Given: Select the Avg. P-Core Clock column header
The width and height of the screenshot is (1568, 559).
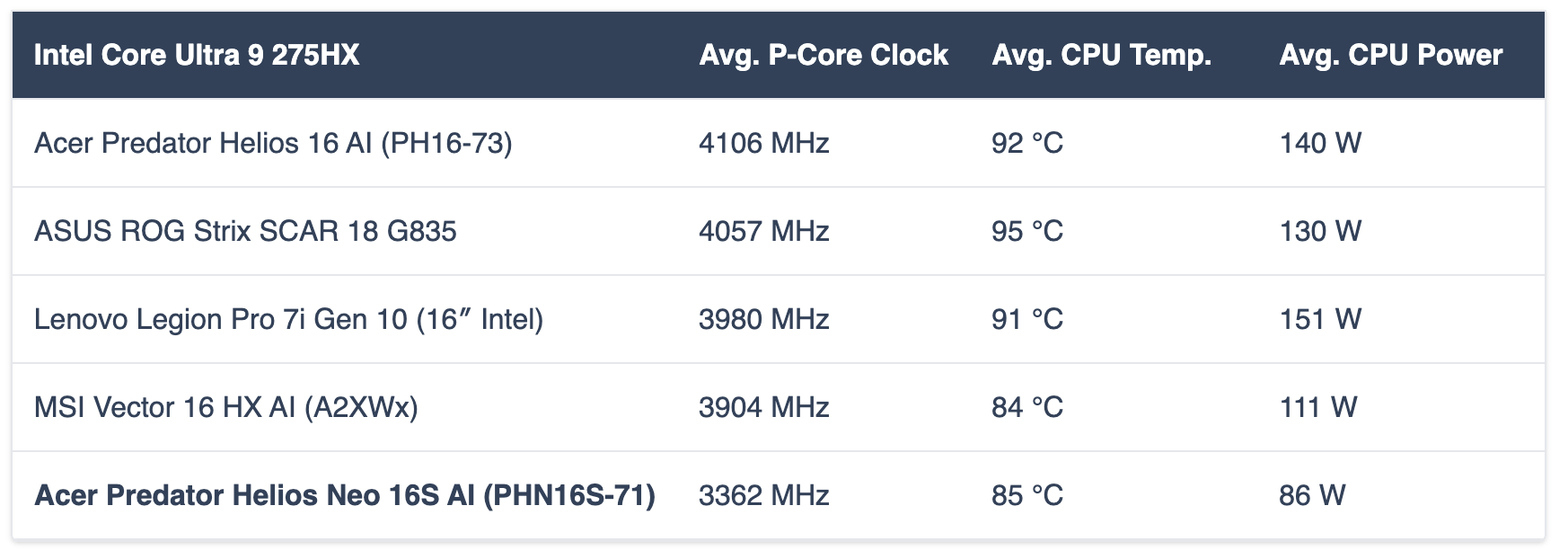Looking at the screenshot, I should [824, 56].
